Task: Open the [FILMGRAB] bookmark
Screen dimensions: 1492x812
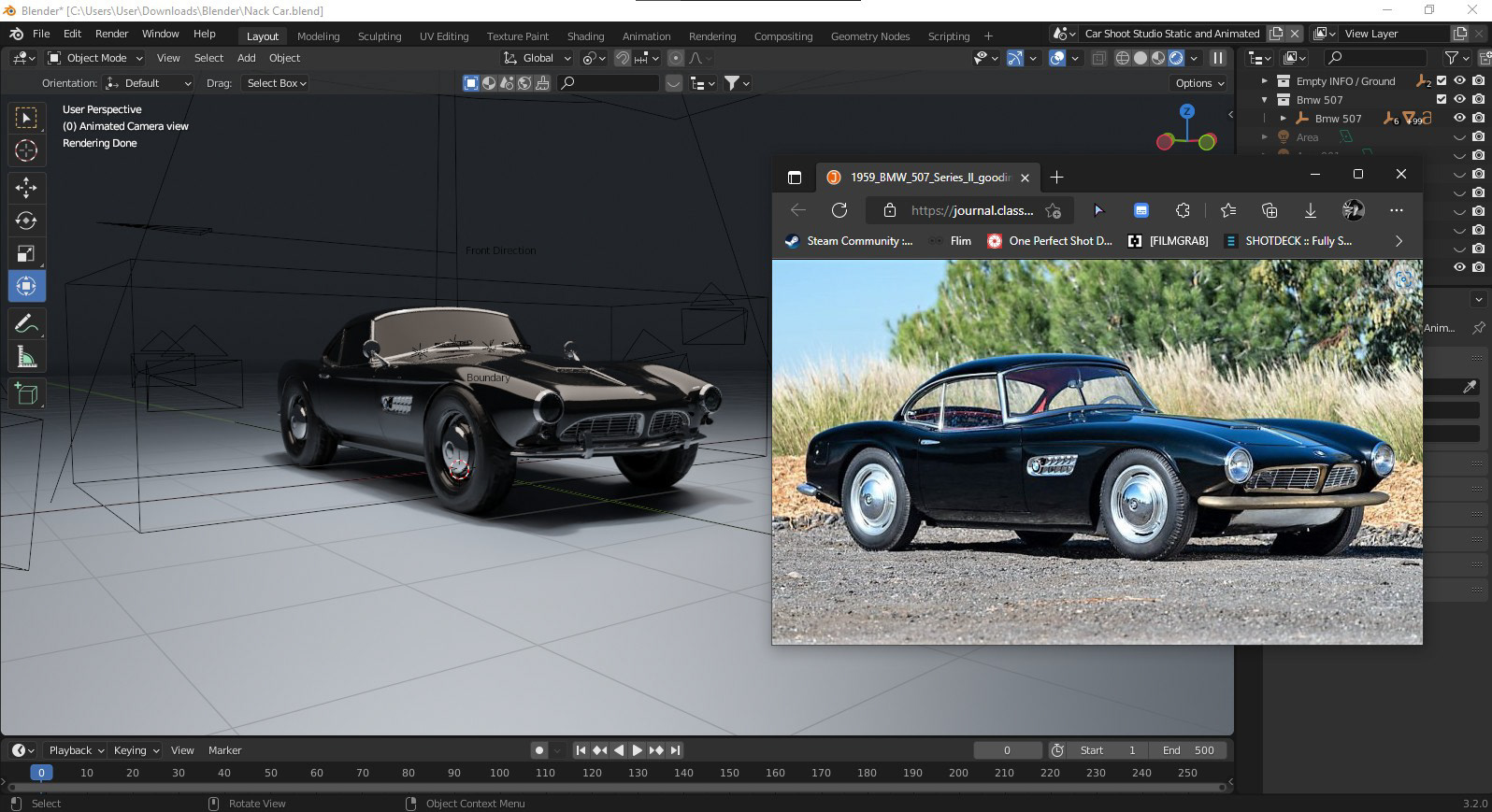Action: coord(1169,241)
